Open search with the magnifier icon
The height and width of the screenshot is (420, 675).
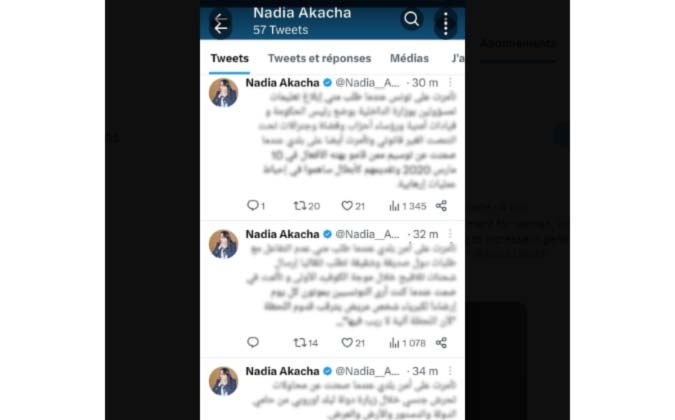pos(412,19)
